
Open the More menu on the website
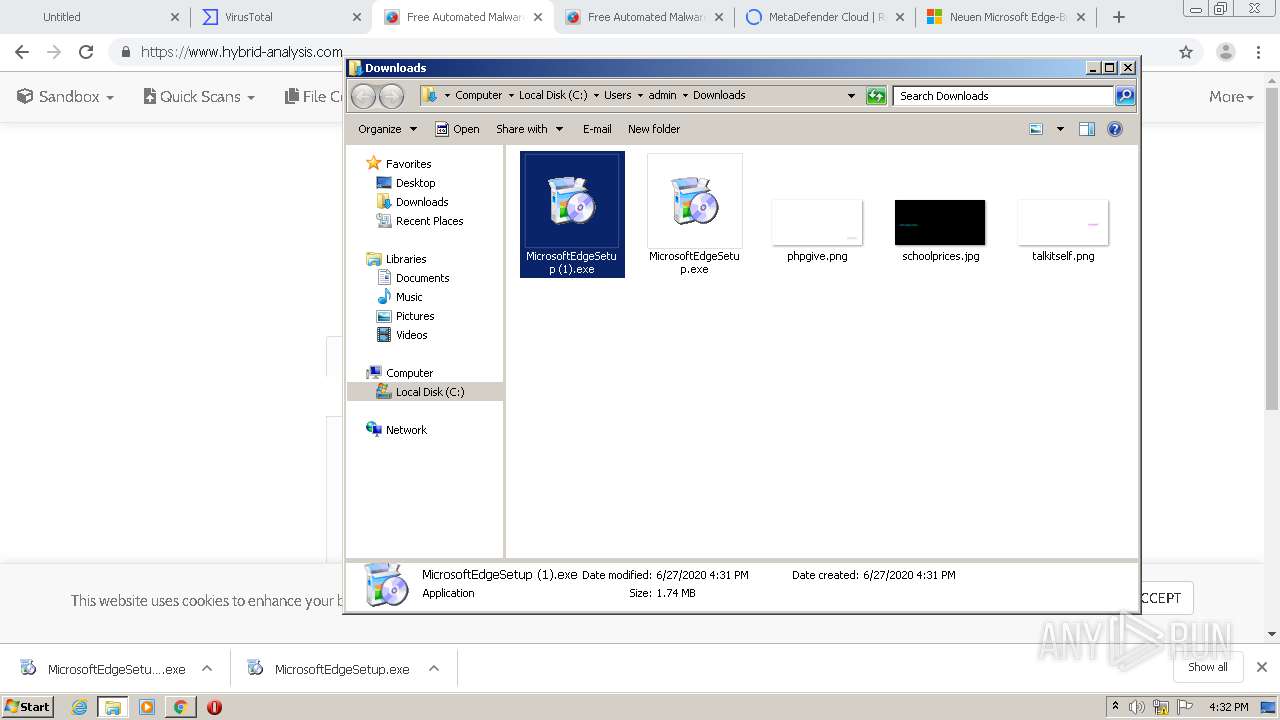pos(1231,97)
